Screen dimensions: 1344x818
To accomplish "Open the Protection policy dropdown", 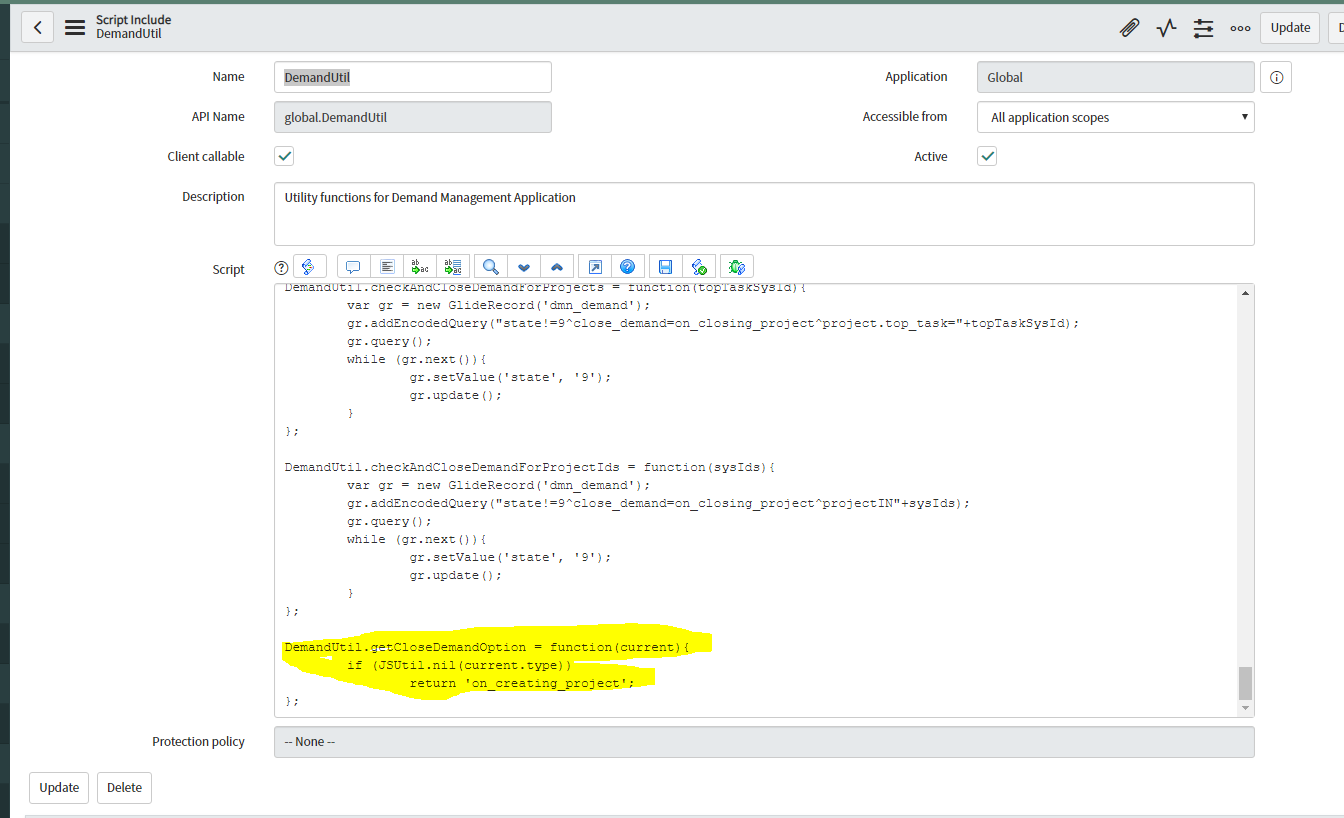I will (x=764, y=742).
